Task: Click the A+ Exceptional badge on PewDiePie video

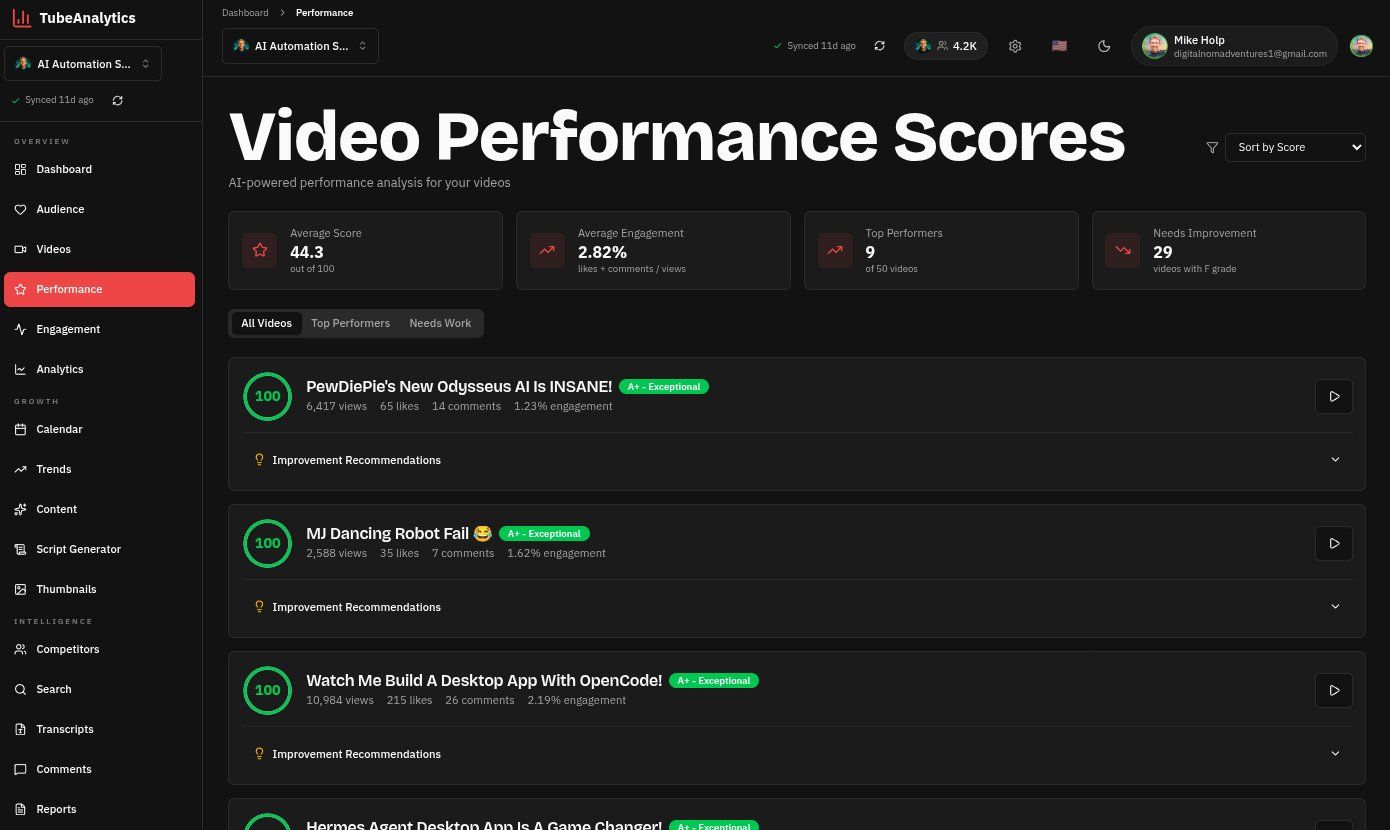Action: point(664,386)
